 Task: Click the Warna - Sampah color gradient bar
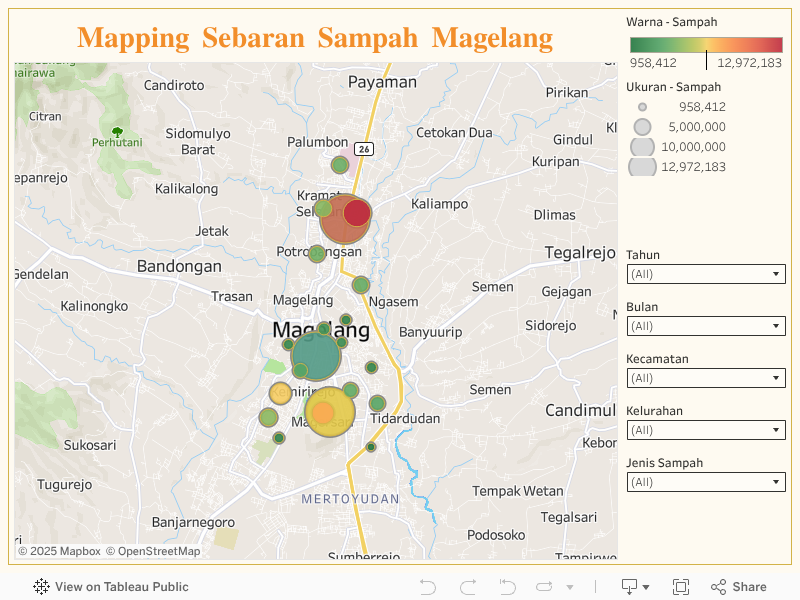(x=706, y=44)
